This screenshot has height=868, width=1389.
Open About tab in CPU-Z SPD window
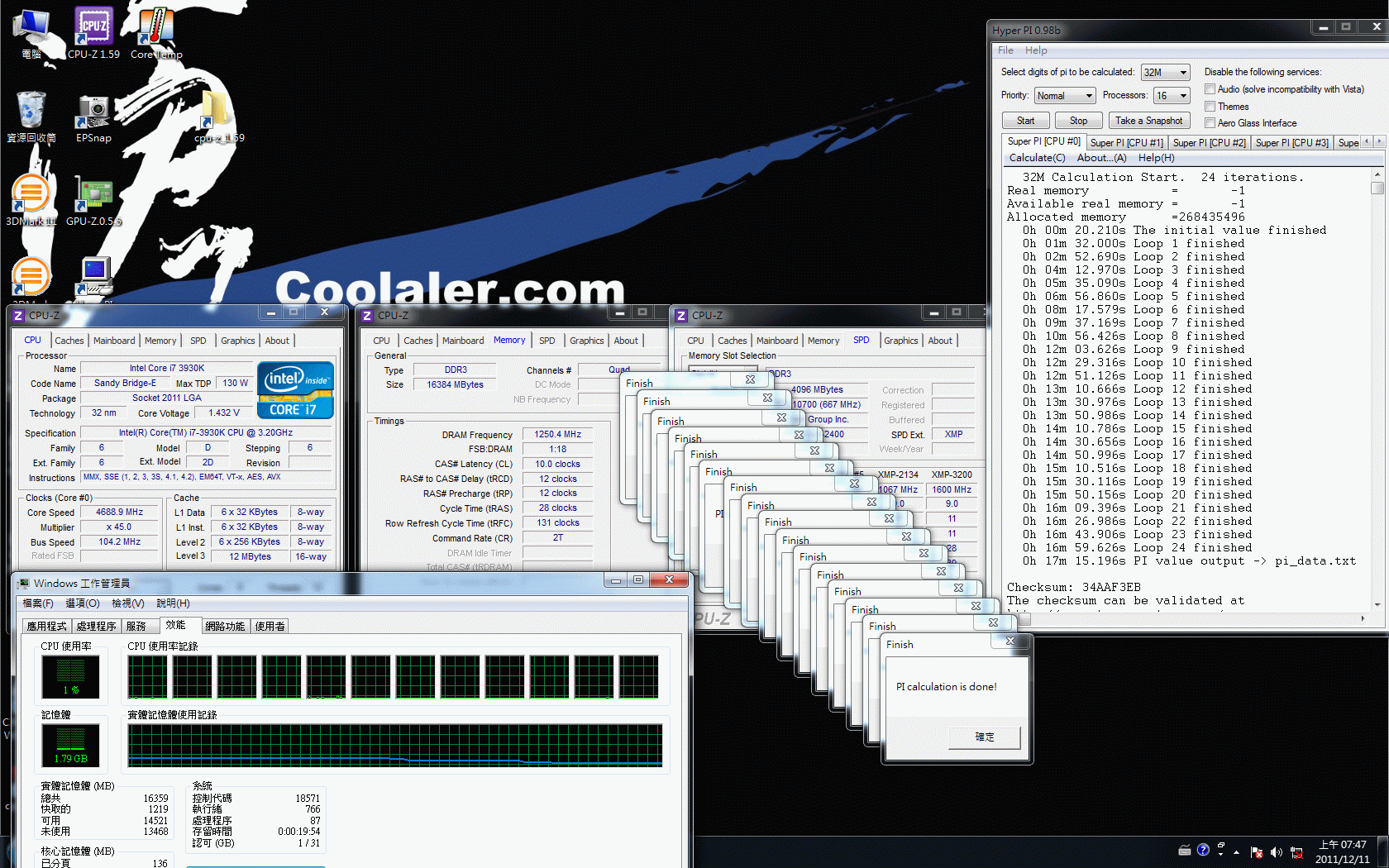tap(940, 341)
